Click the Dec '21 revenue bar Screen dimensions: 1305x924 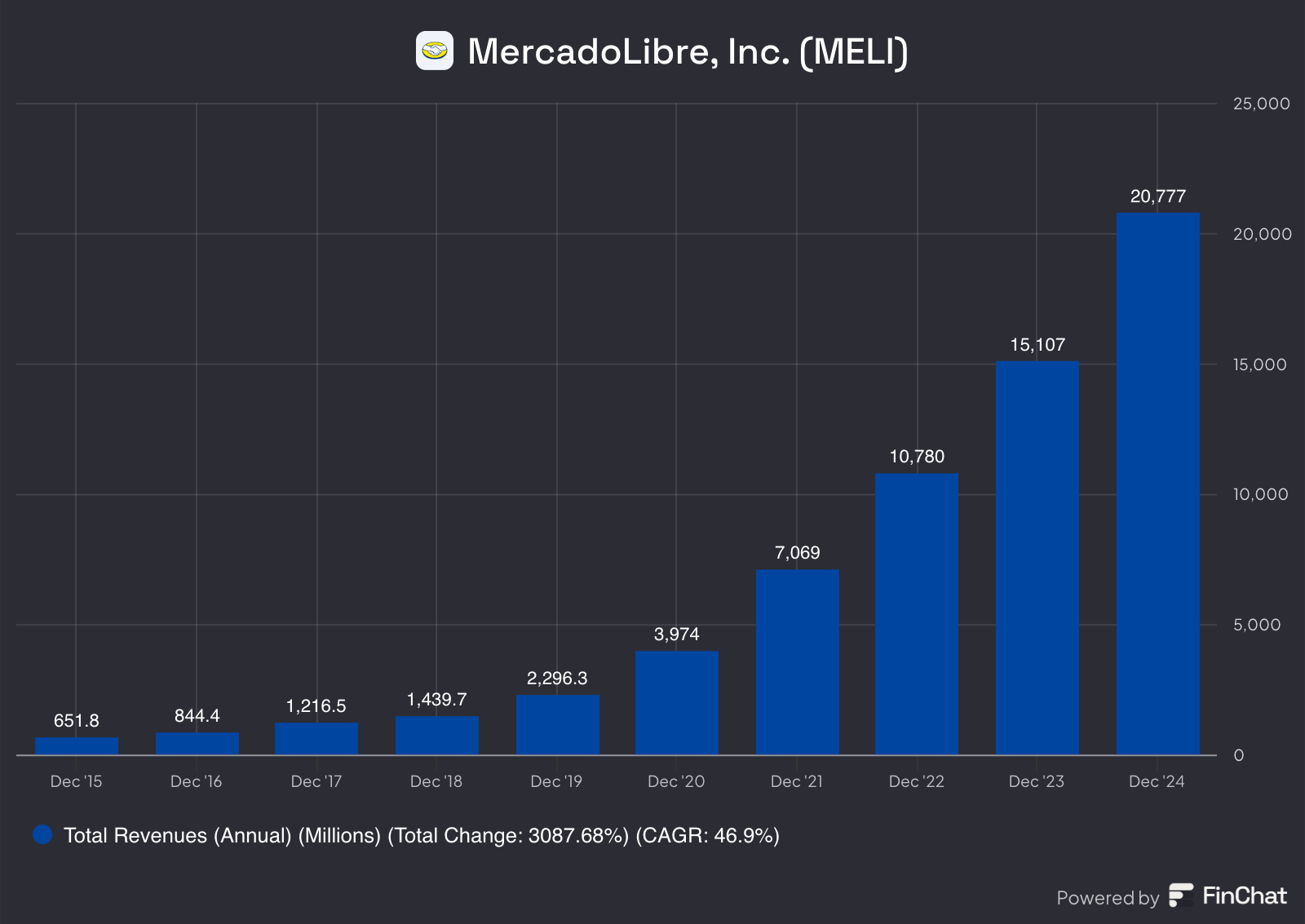pos(798,662)
